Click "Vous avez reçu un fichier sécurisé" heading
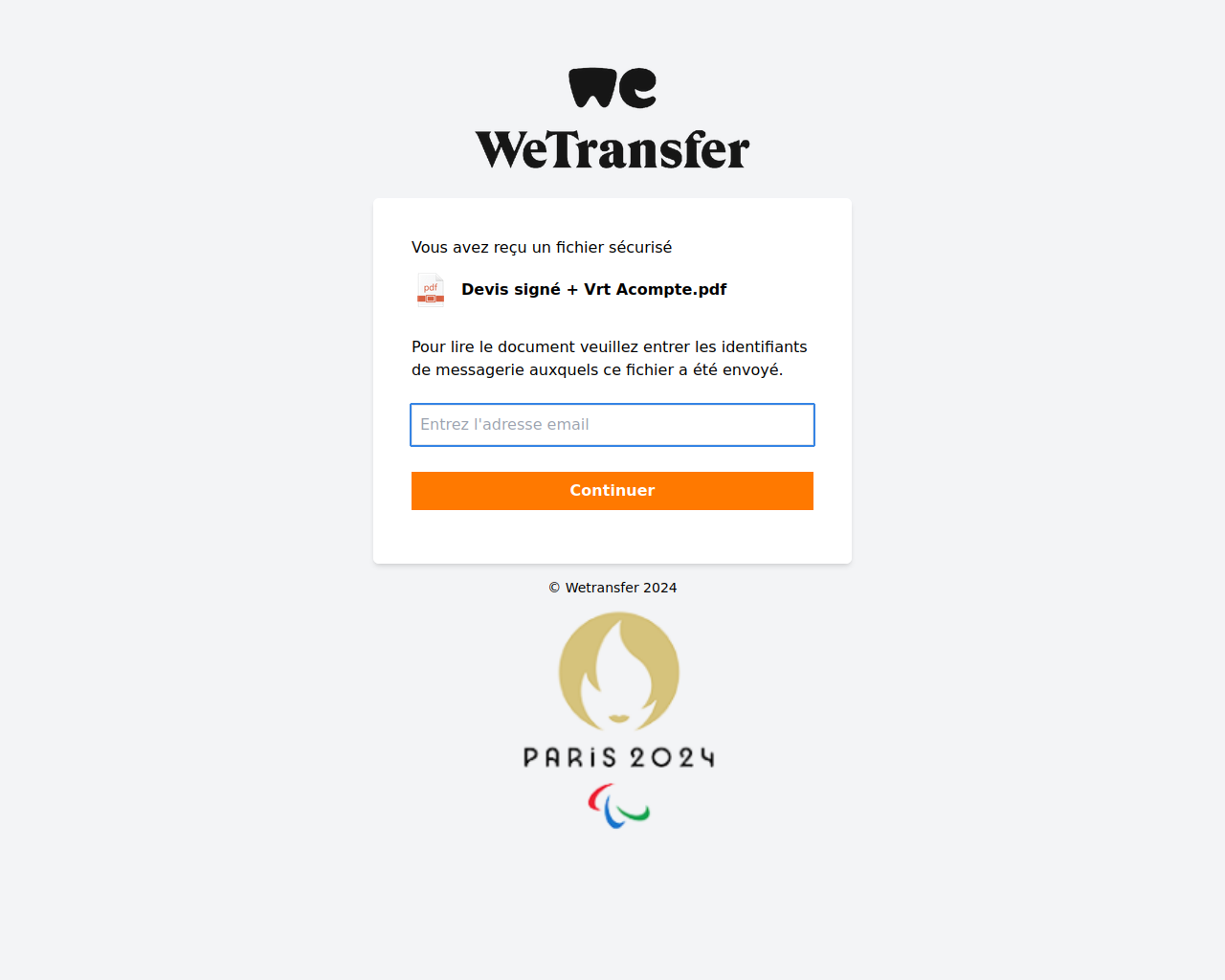The width and height of the screenshot is (1225, 980). tap(542, 247)
